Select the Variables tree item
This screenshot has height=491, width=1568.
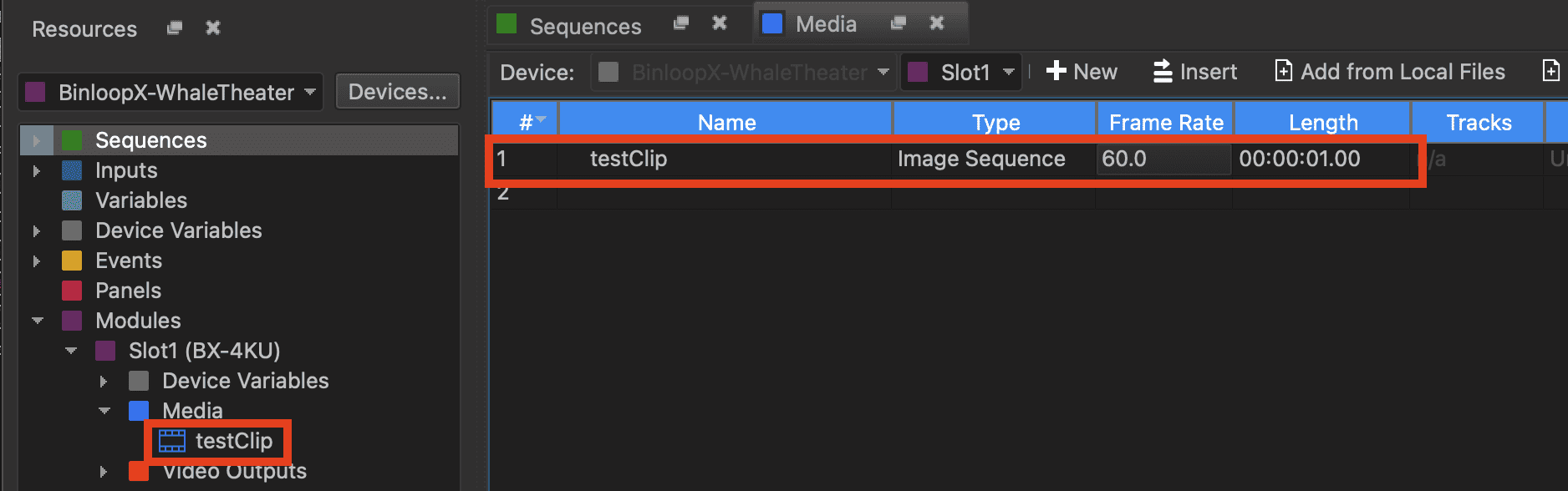click(140, 200)
